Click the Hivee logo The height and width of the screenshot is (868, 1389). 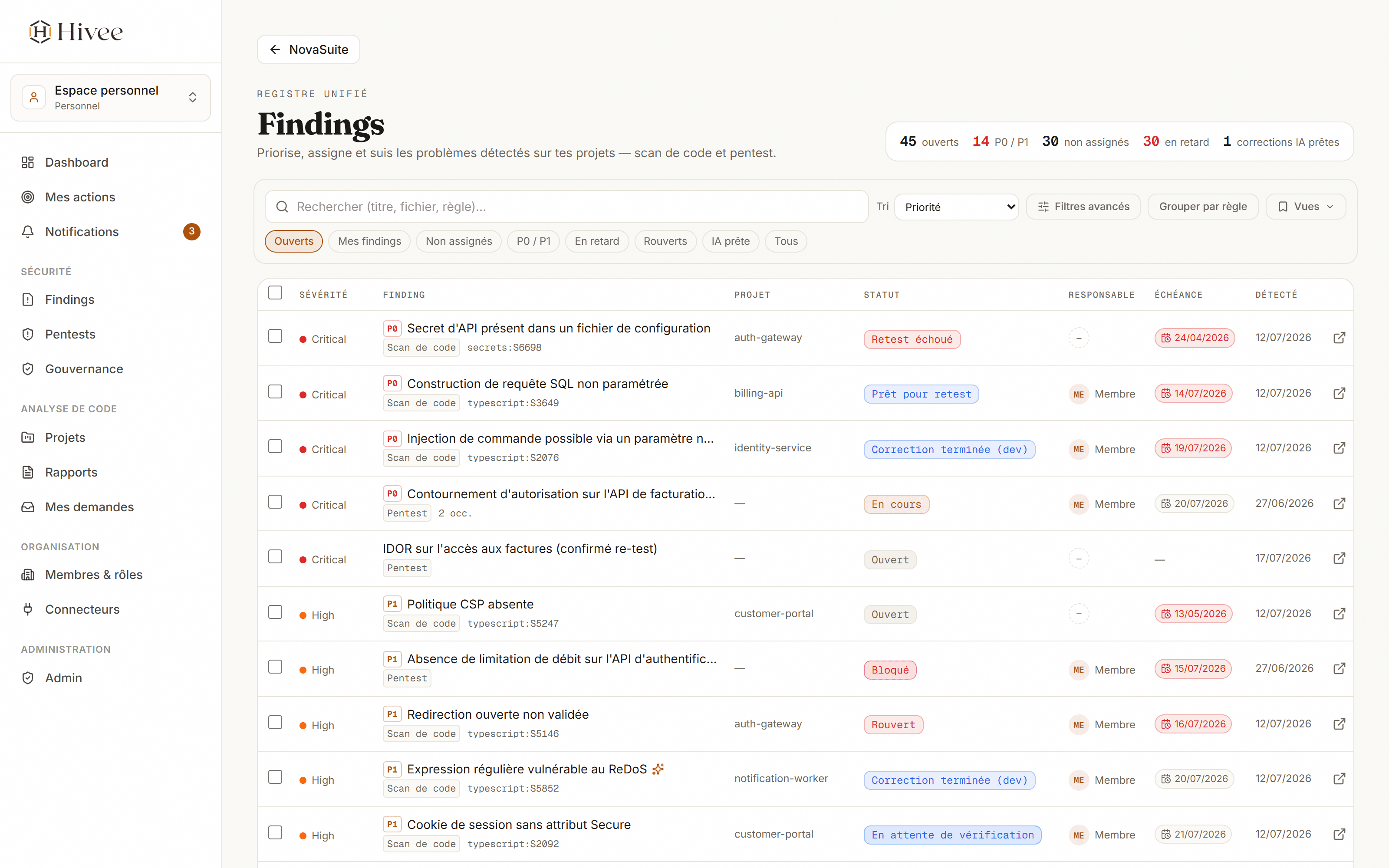point(76,32)
